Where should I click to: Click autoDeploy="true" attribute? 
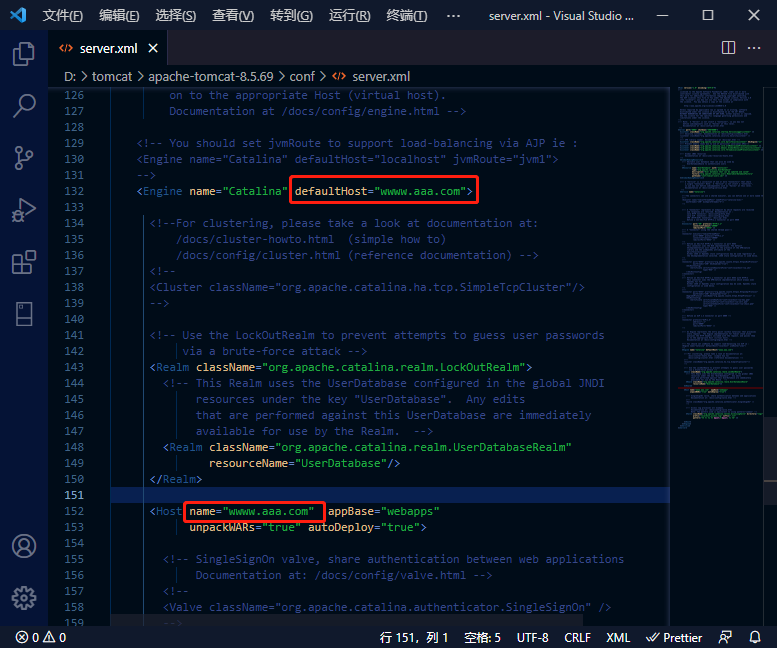pos(364,527)
